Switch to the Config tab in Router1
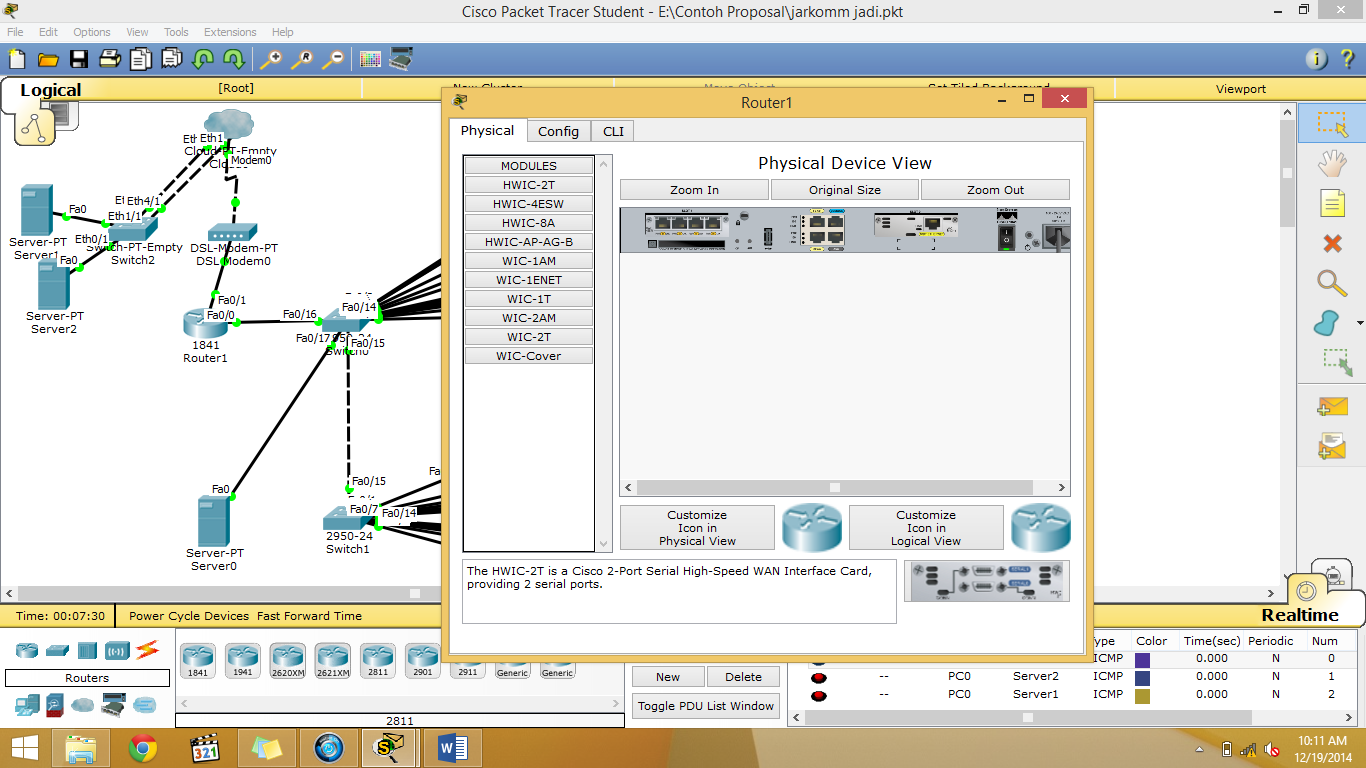 click(558, 131)
